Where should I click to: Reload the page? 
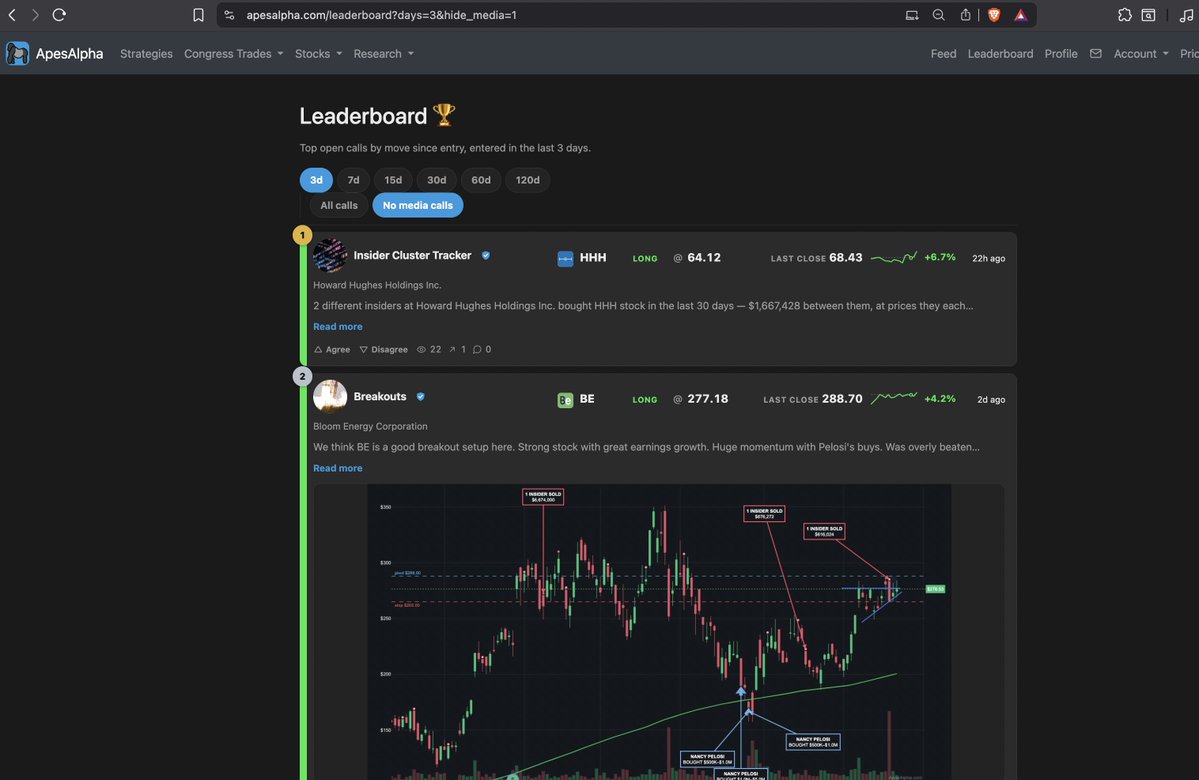click(x=59, y=15)
